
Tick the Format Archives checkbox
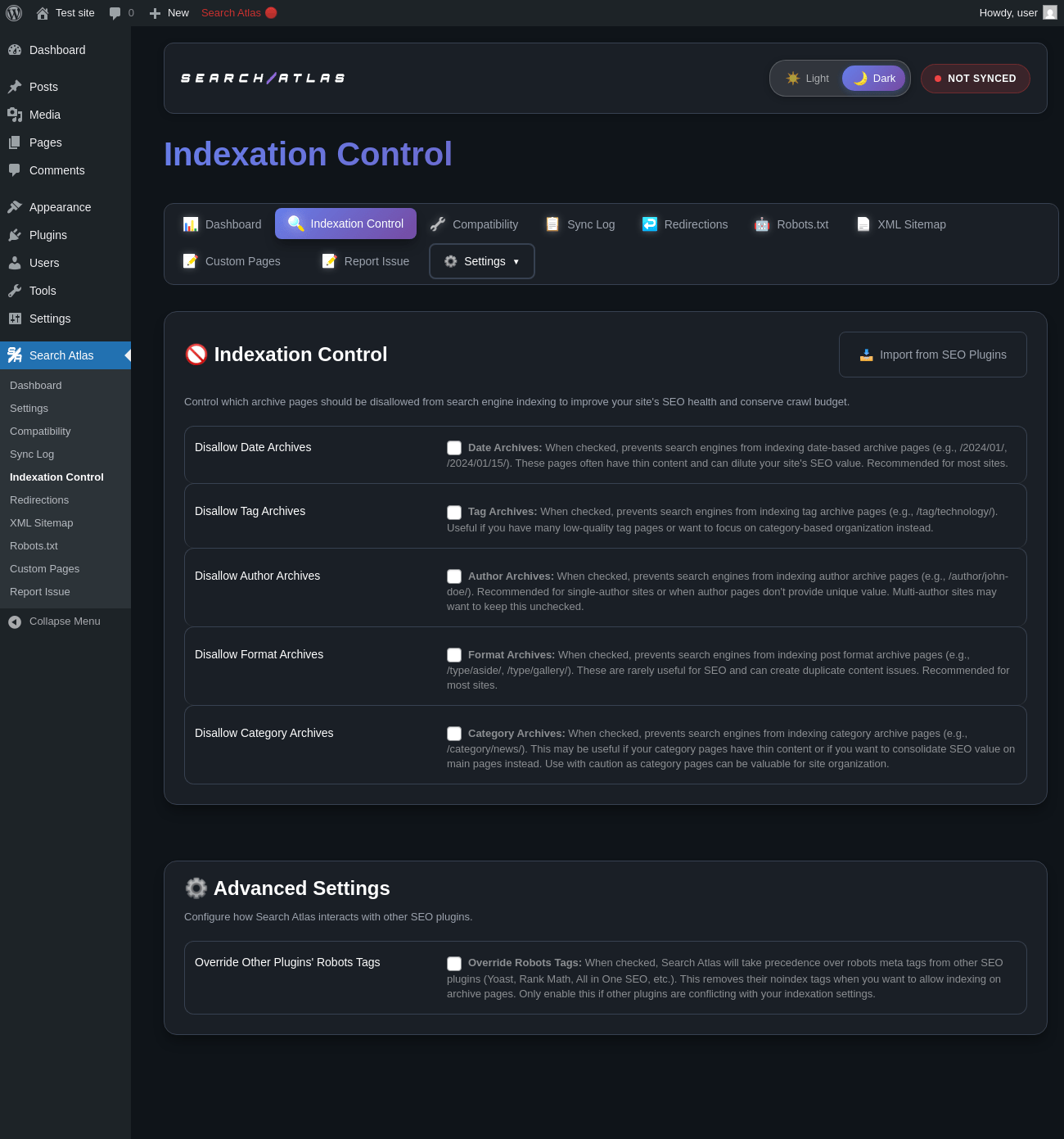click(454, 655)
